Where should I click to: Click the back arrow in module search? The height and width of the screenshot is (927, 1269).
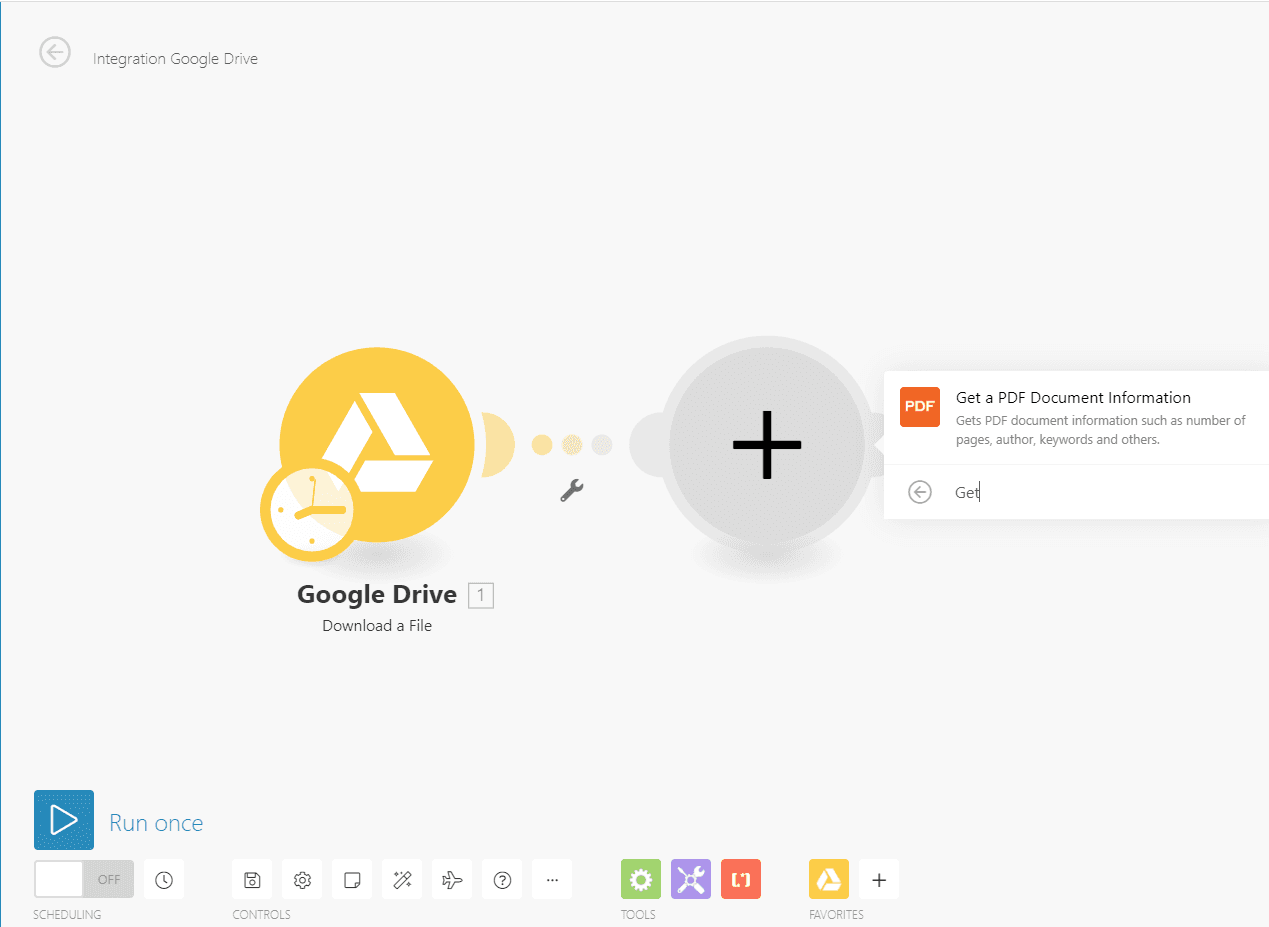(x=920, y=492)
